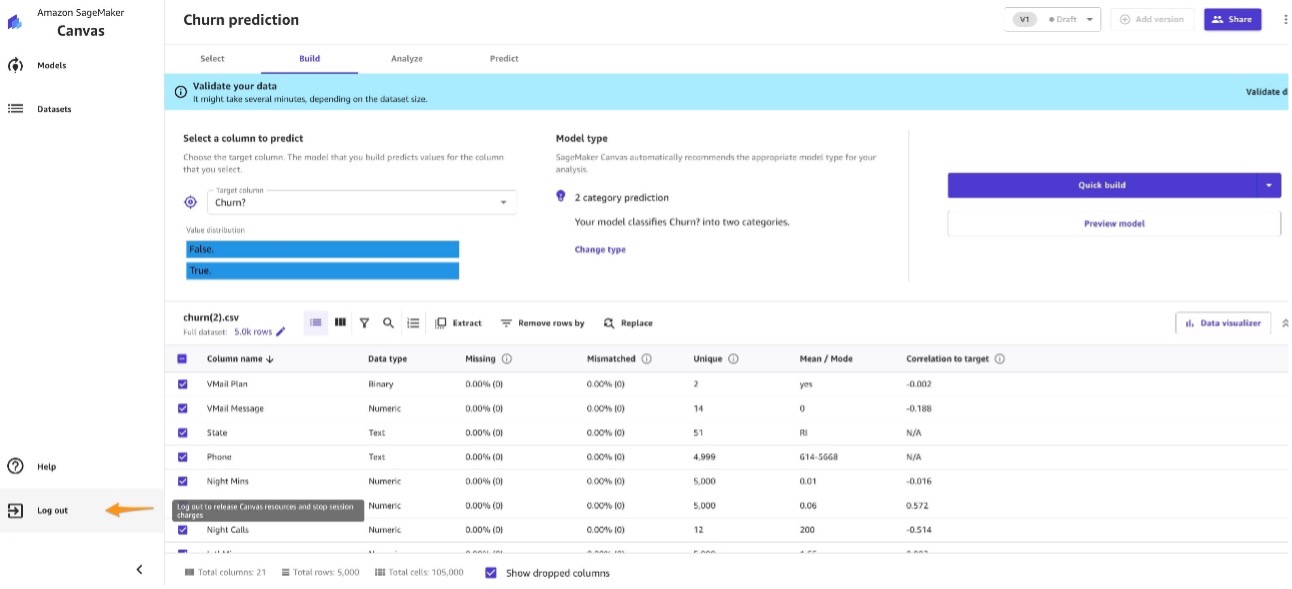This screenshot has width=1292, height=589.
Task: Uncheck the Night Mins column checkbox
Action: [182, 481]
